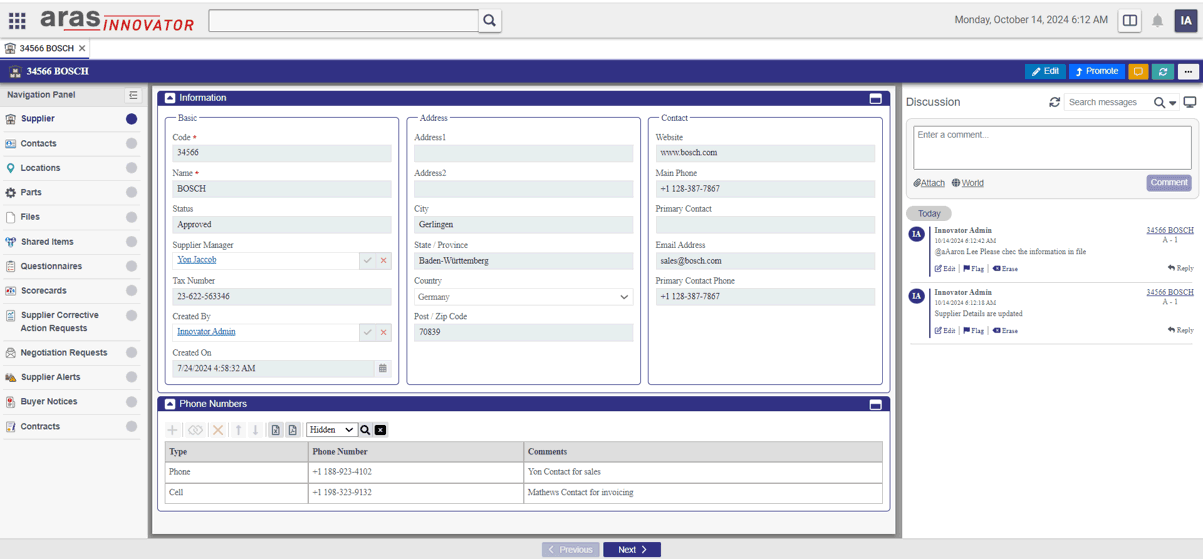Toggle the status dot next to Files

coord(131,216)
